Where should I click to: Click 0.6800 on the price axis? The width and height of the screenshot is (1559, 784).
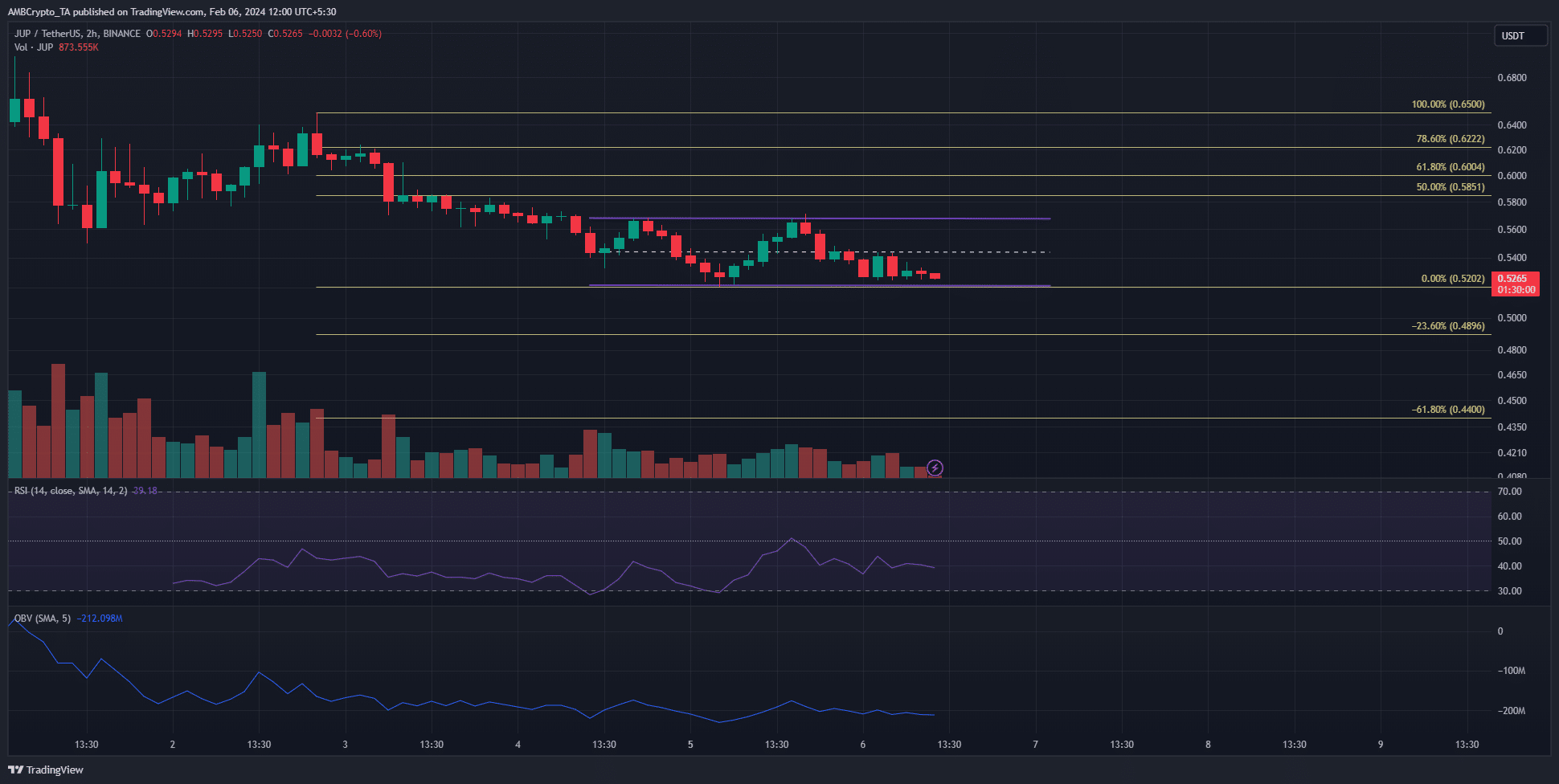pyautogui.click(x=1512, y=78)
